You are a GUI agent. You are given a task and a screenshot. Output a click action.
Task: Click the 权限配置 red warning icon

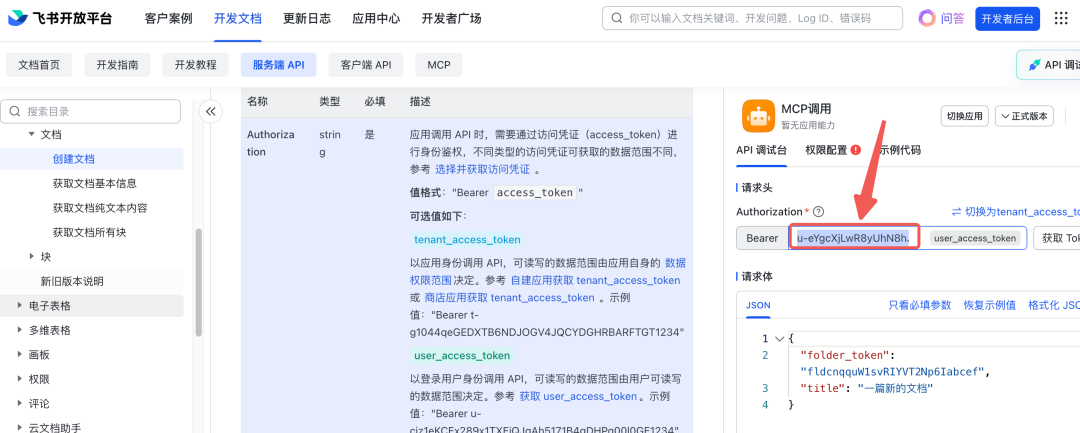click(x=855, y=150)
